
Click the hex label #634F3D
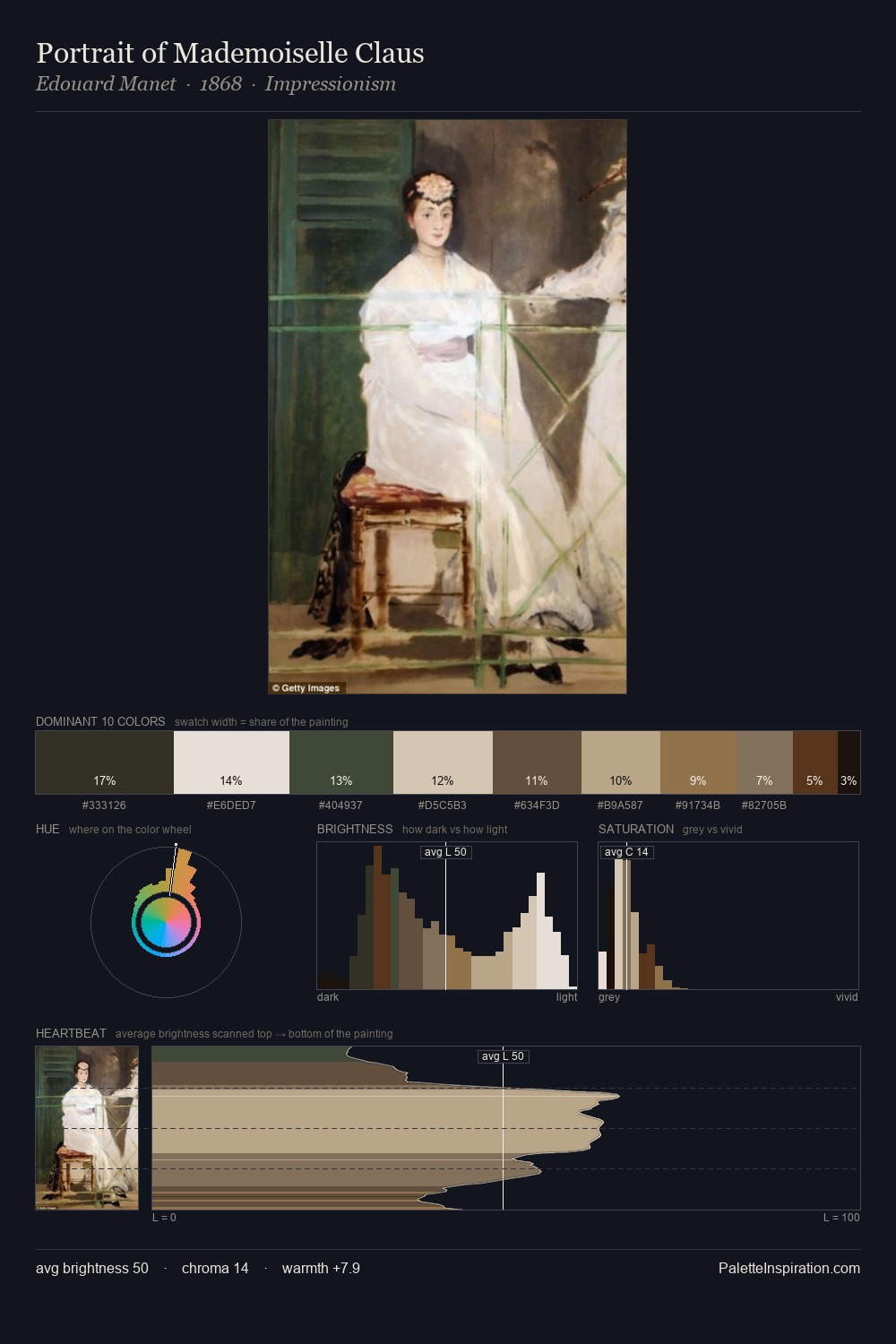tap(537, 806)
